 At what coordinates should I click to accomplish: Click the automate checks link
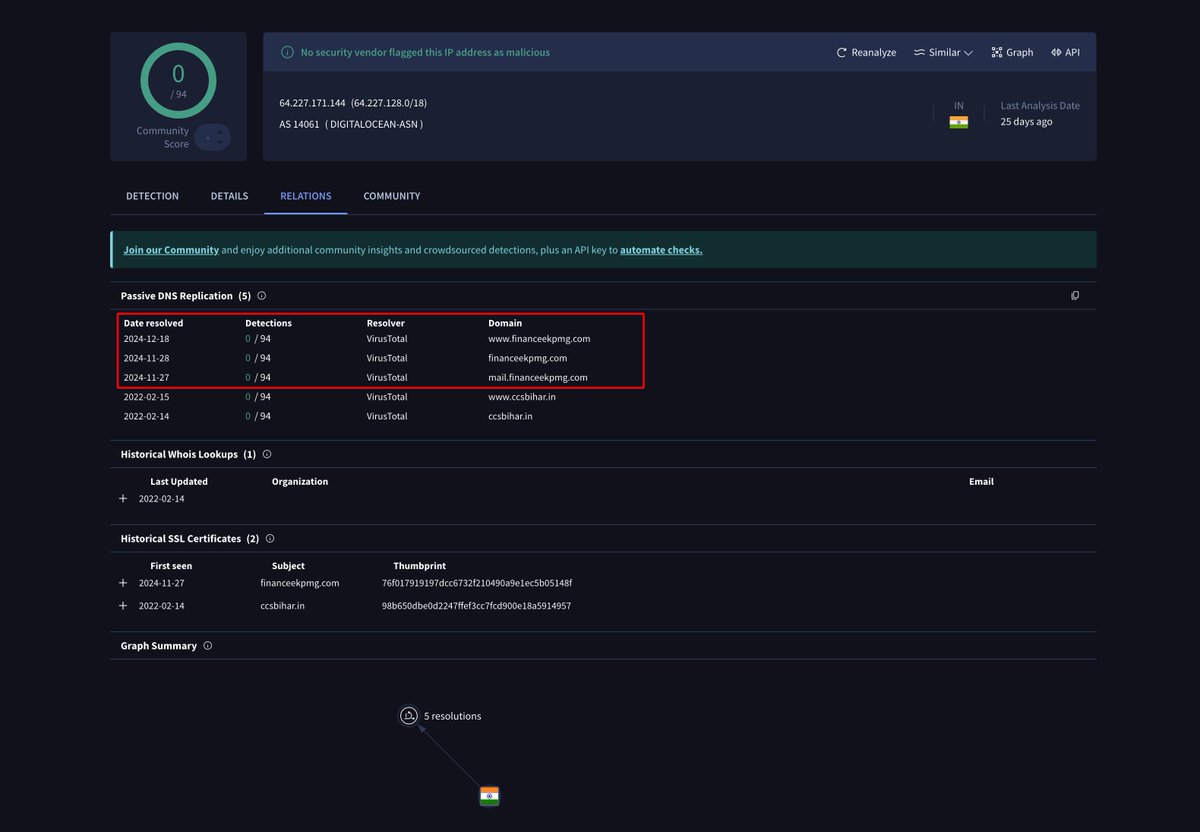pos(660,249)
